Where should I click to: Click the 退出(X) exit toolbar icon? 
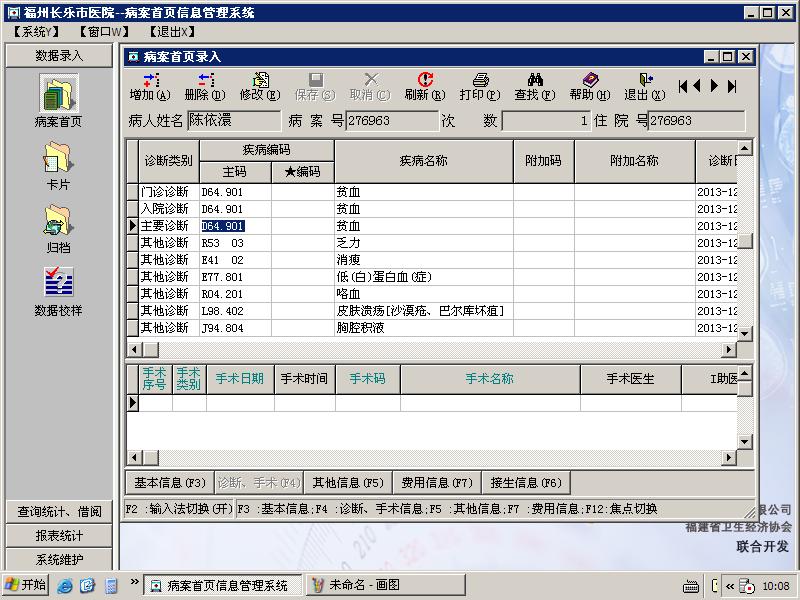(645, 87)
